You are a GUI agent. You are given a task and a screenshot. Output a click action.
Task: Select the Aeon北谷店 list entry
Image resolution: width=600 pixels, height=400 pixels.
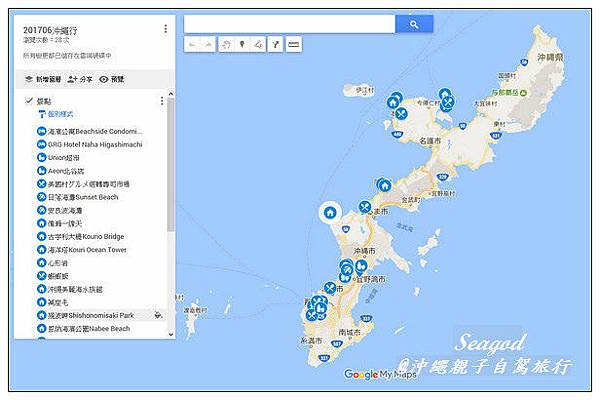[x=60, y=171]
